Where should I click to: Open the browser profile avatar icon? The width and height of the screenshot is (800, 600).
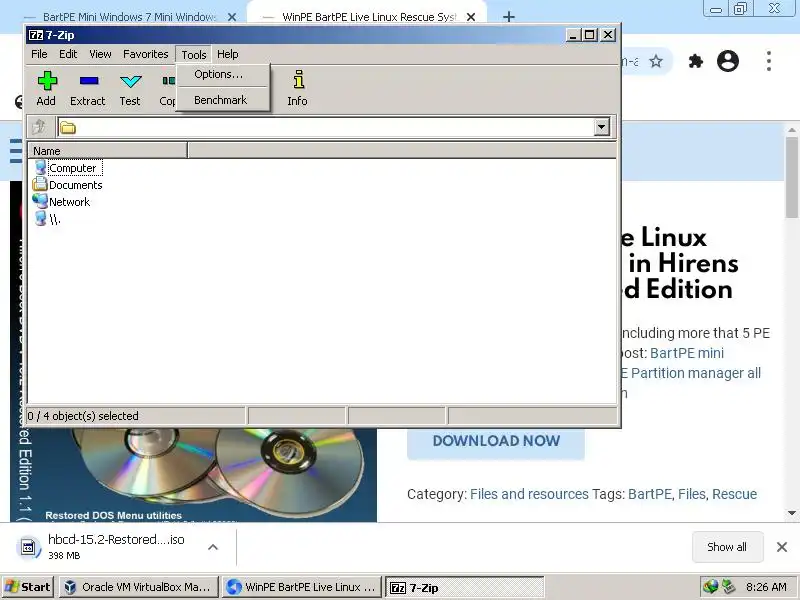[728, 61]
